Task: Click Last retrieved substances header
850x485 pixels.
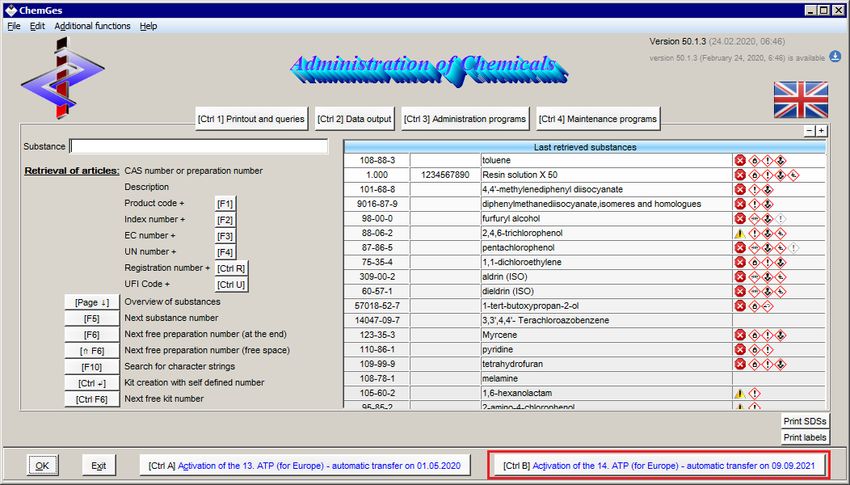Action: 585,147
